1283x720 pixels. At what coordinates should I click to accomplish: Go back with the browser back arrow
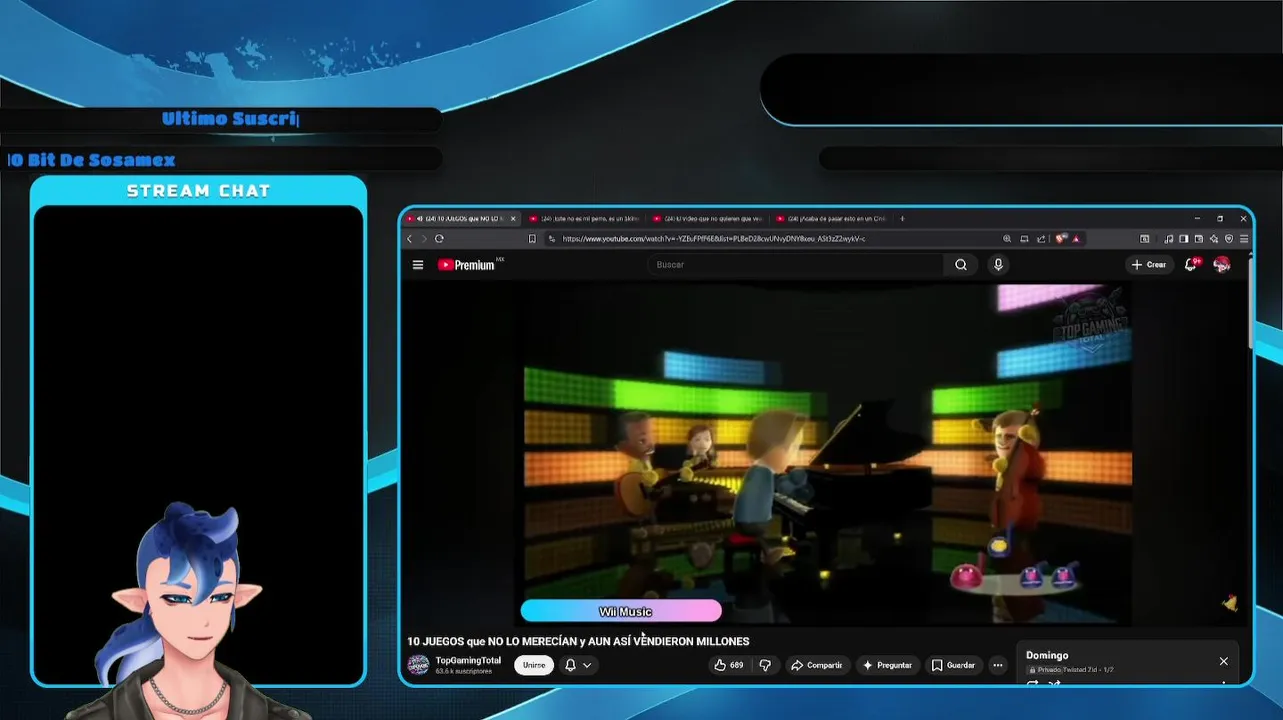pos(409,239)
